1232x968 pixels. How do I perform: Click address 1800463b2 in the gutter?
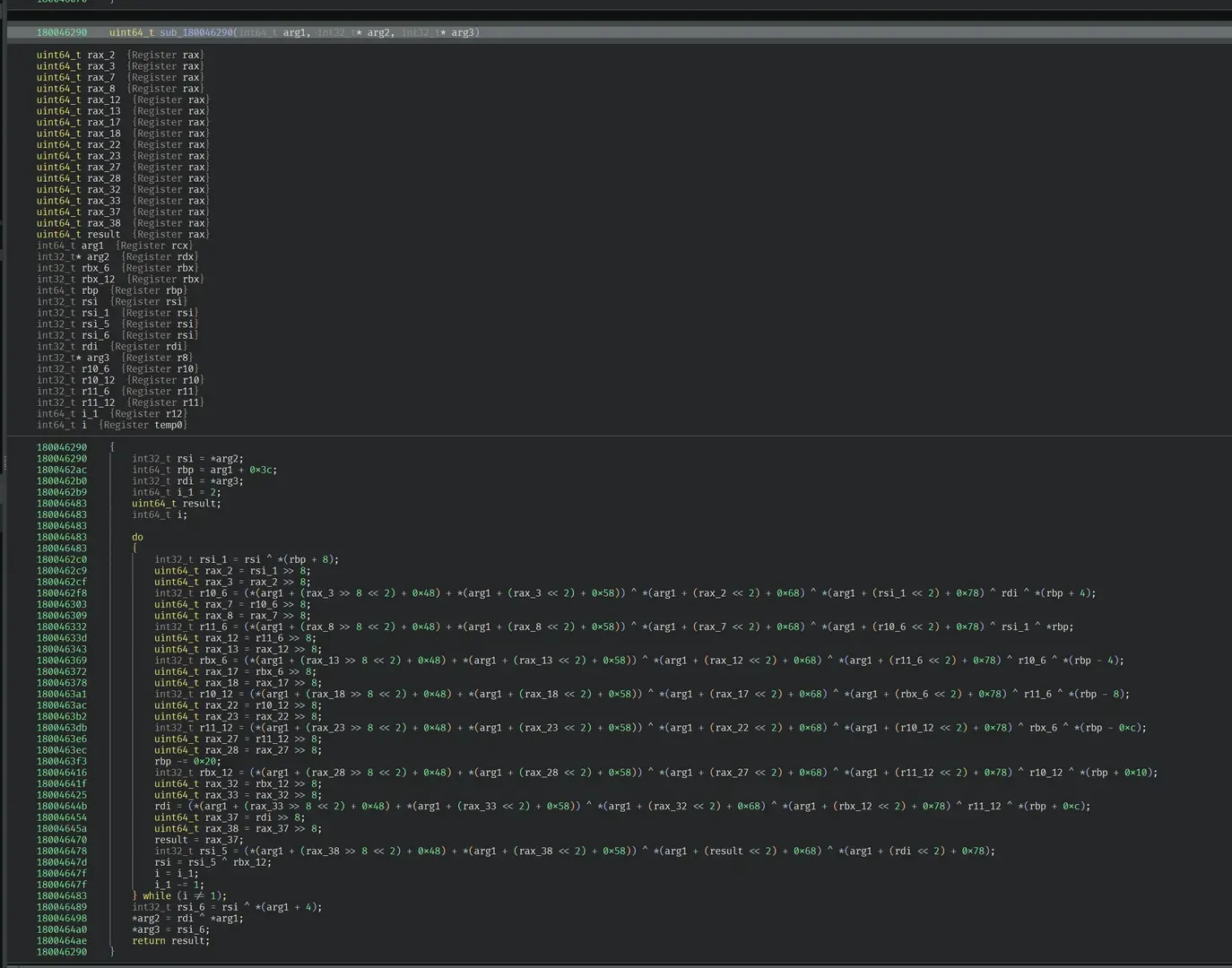[x=62, y=716]
